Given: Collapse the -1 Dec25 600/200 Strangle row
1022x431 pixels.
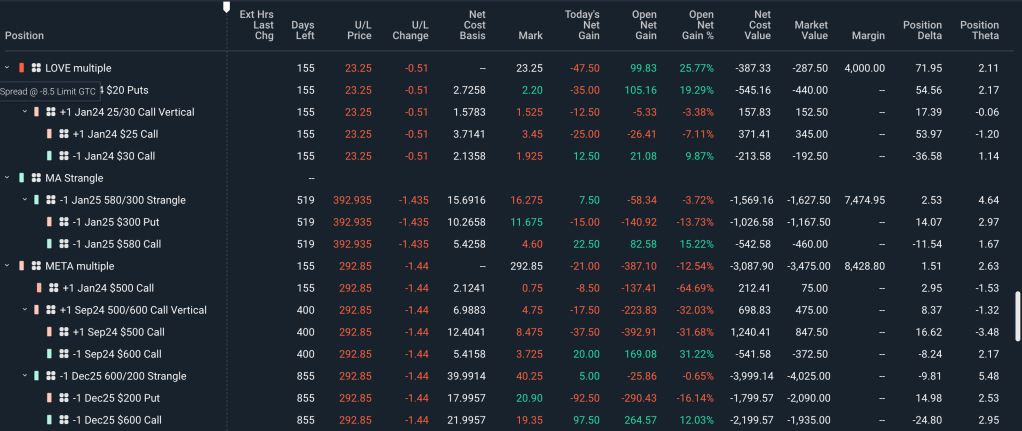Looking at the screenshot, I should tap(24, 376).
